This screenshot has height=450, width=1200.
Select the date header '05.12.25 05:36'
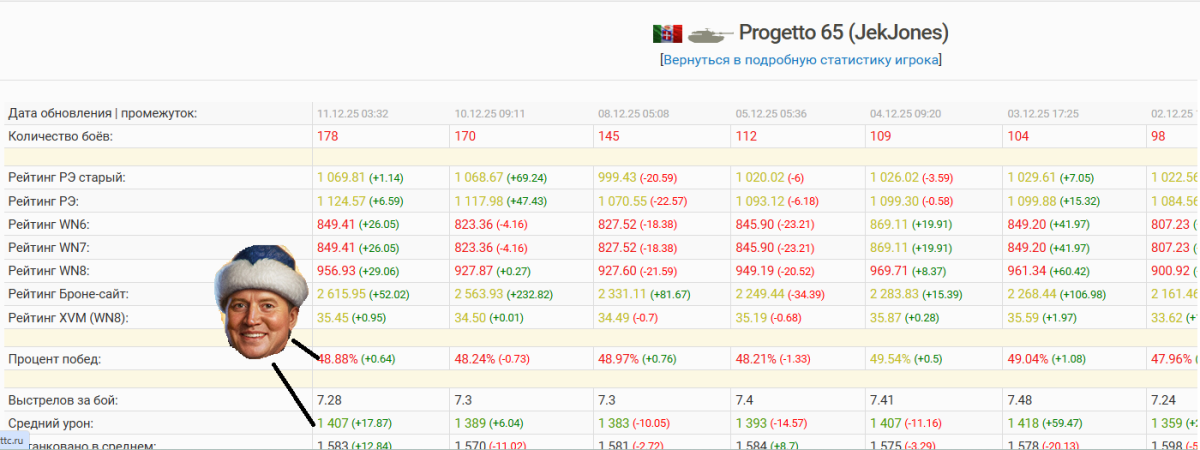772,114
